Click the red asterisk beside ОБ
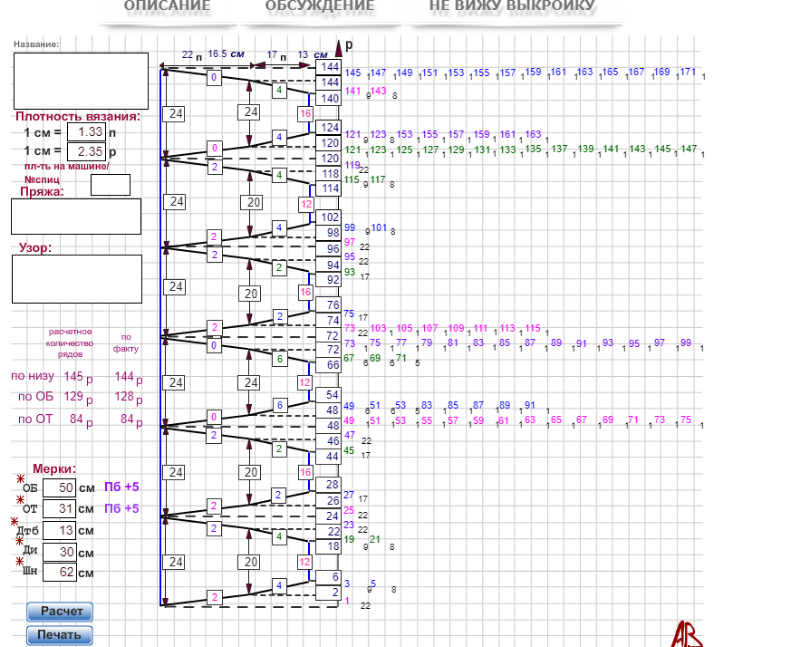 click(18, 478)
